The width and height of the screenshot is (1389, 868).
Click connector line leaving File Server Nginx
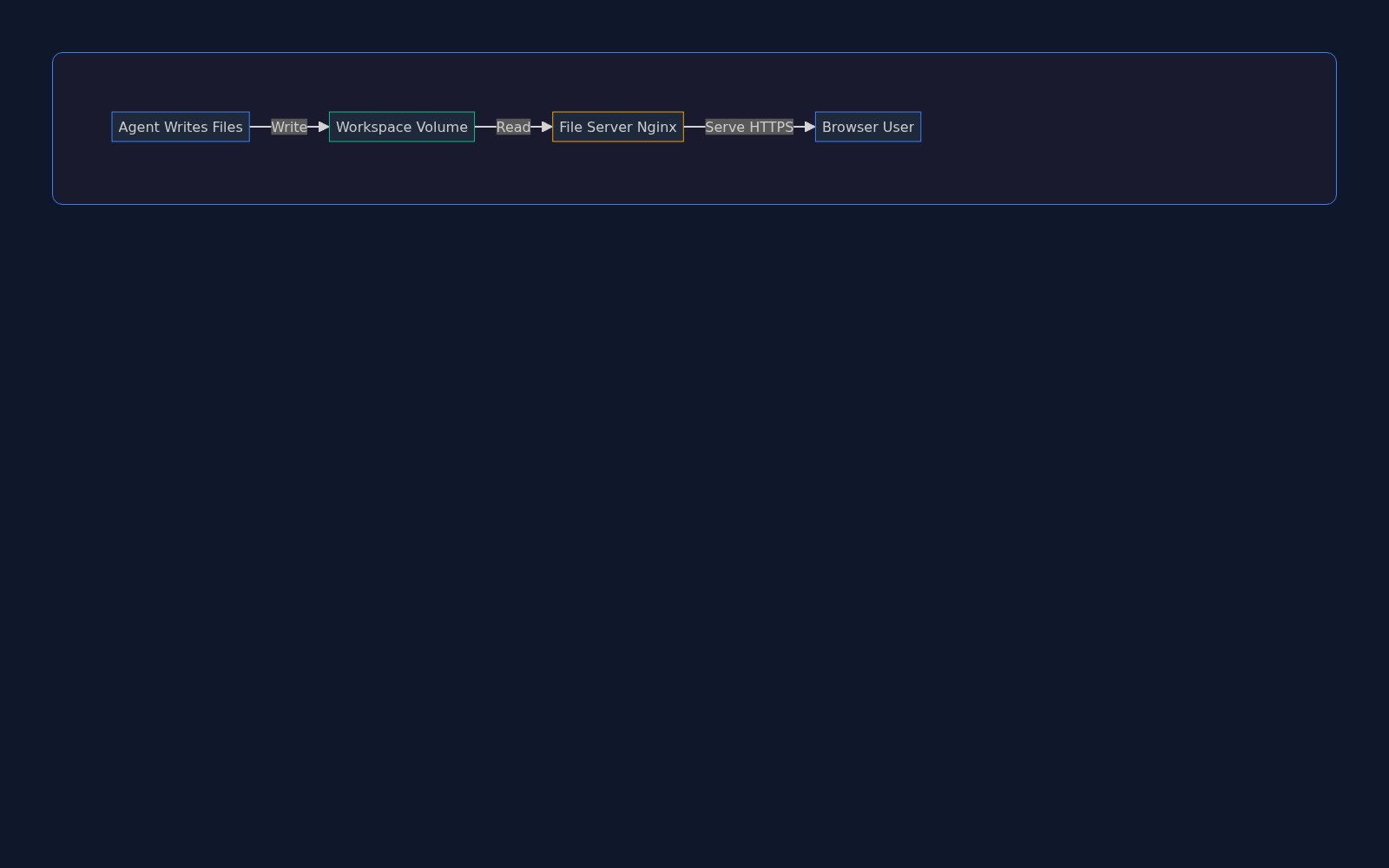tap(694, 127)
